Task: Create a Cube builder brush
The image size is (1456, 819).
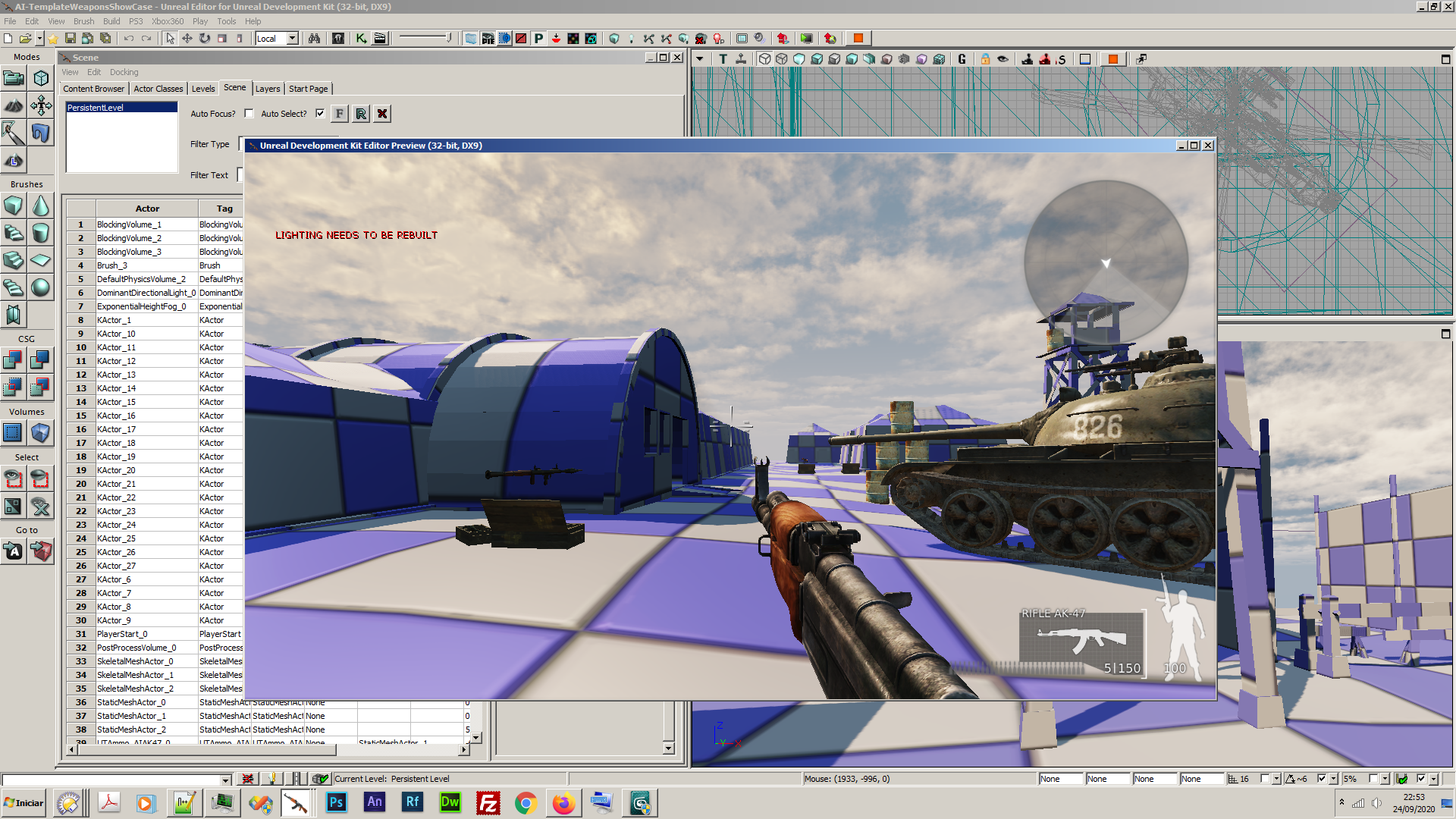Action: click(14, 206)
